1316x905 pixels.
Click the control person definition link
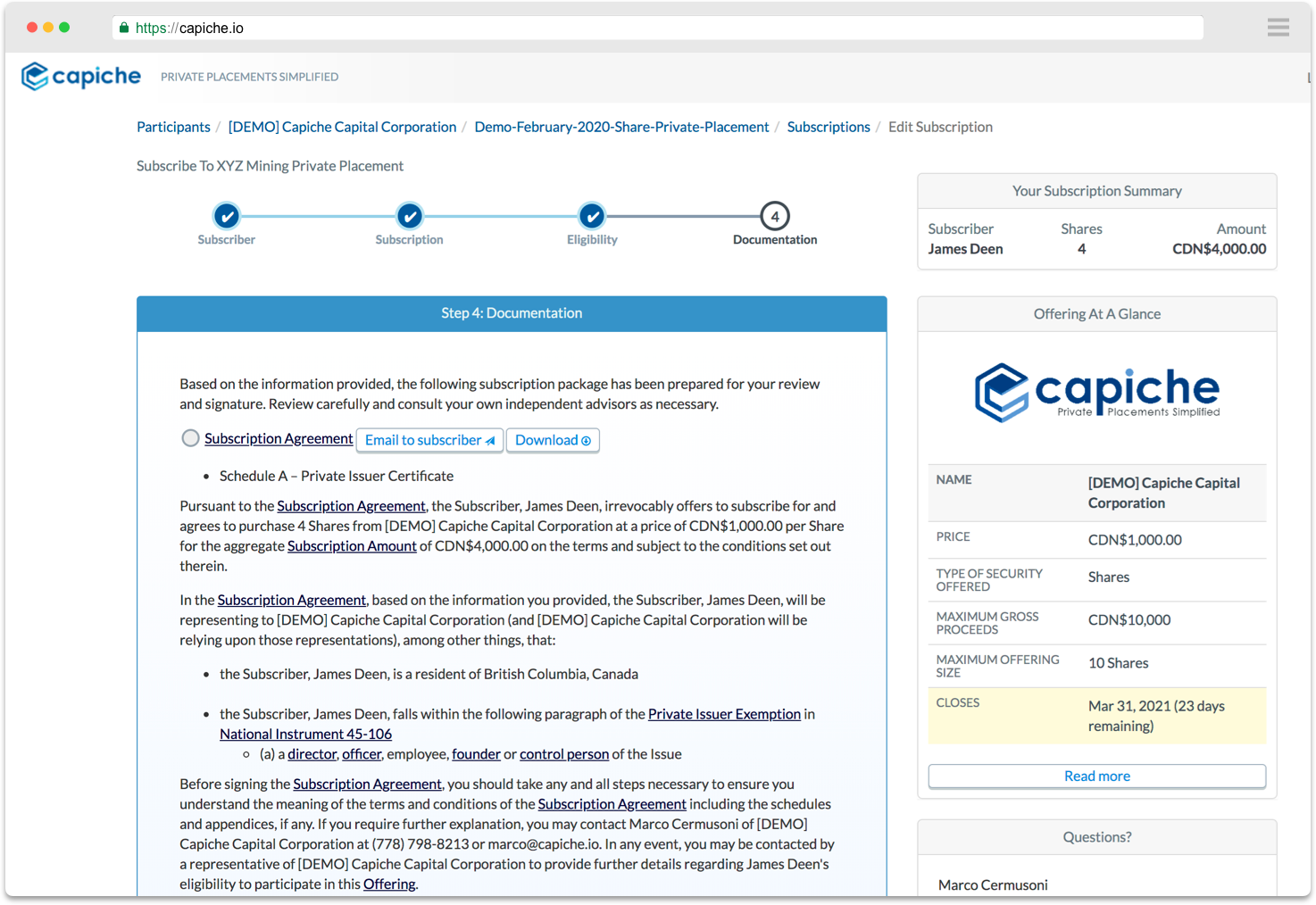click(564, 754)
